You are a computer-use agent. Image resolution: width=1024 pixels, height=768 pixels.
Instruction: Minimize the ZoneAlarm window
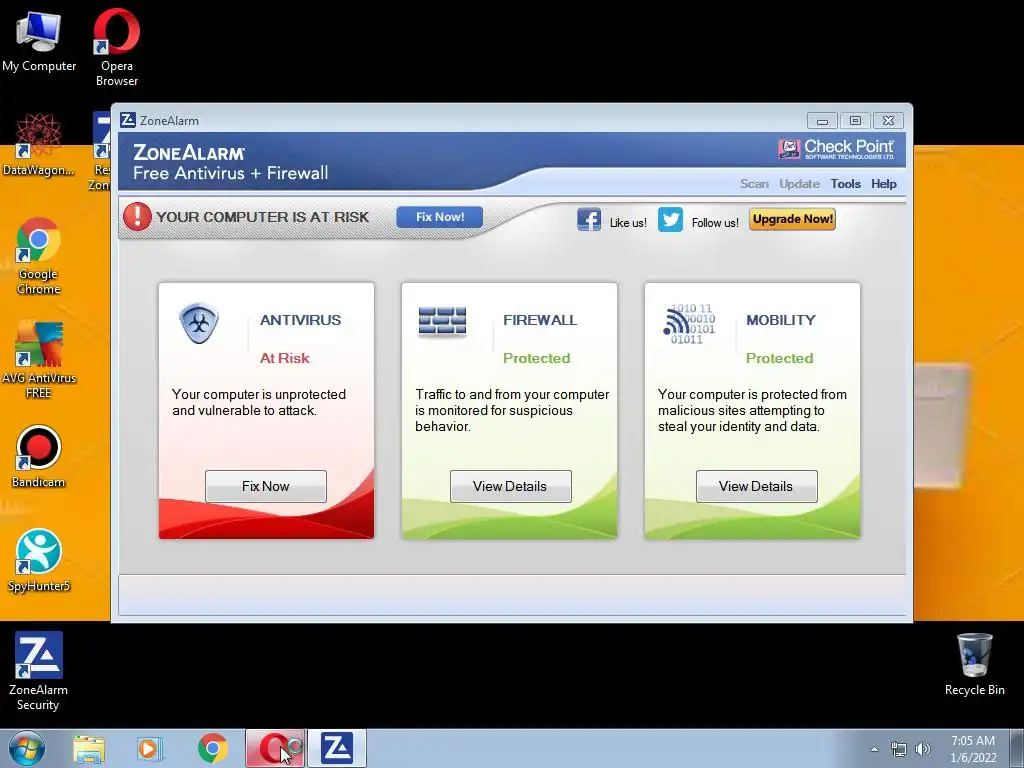tap(822, 121)
